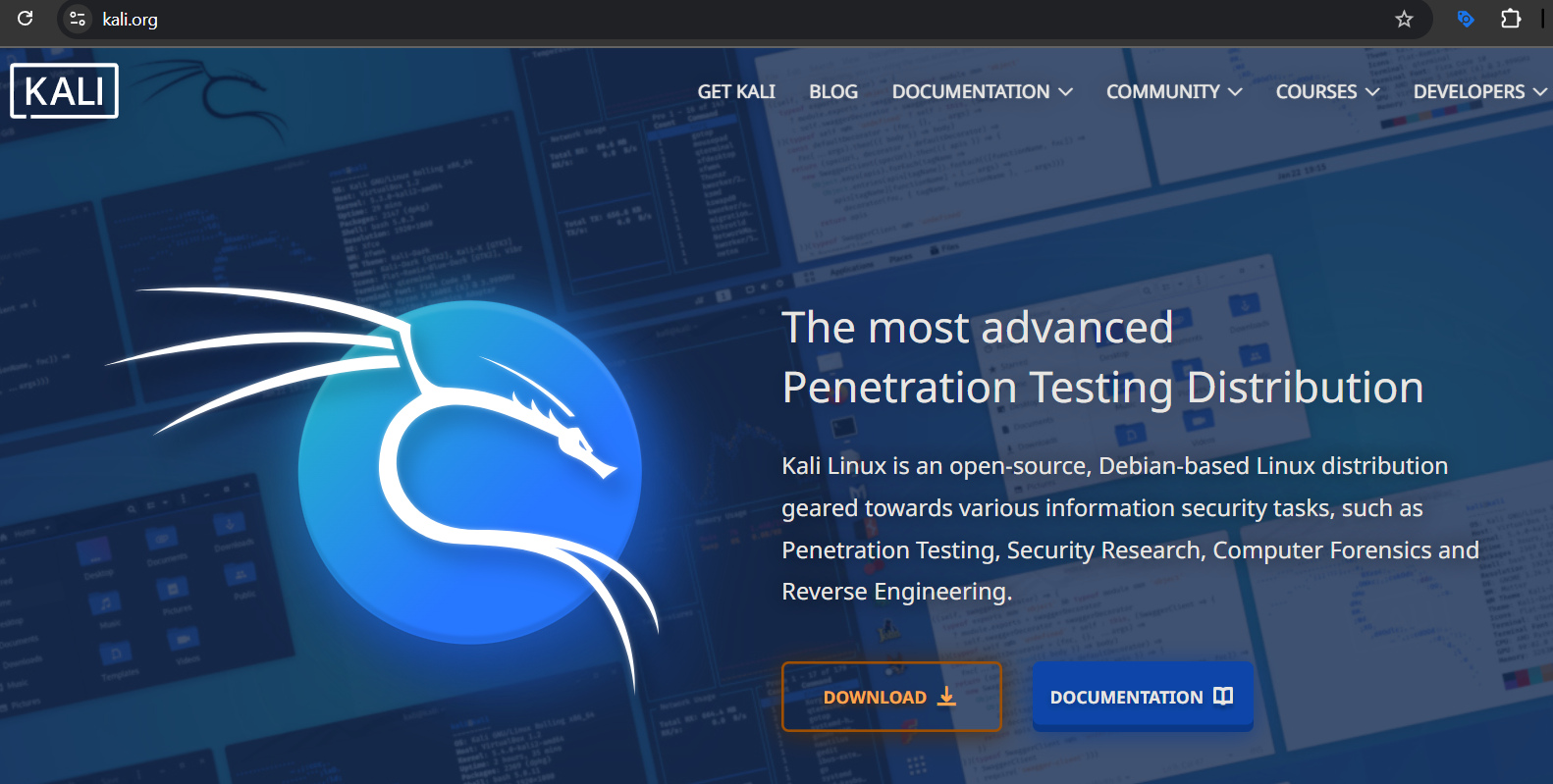Open the GET KALI nav link
Viewport: 1553px width, 784px height.
coord(736,91)
